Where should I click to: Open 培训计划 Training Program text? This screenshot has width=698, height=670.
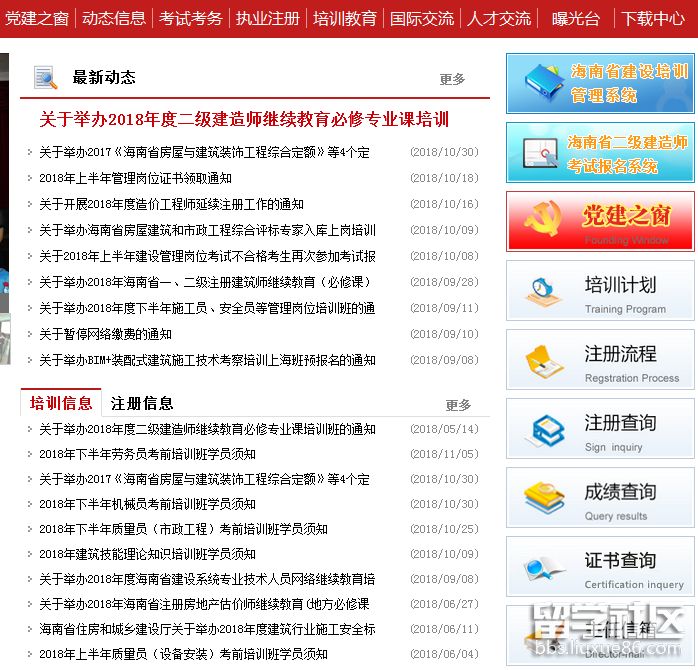(625, 295)
